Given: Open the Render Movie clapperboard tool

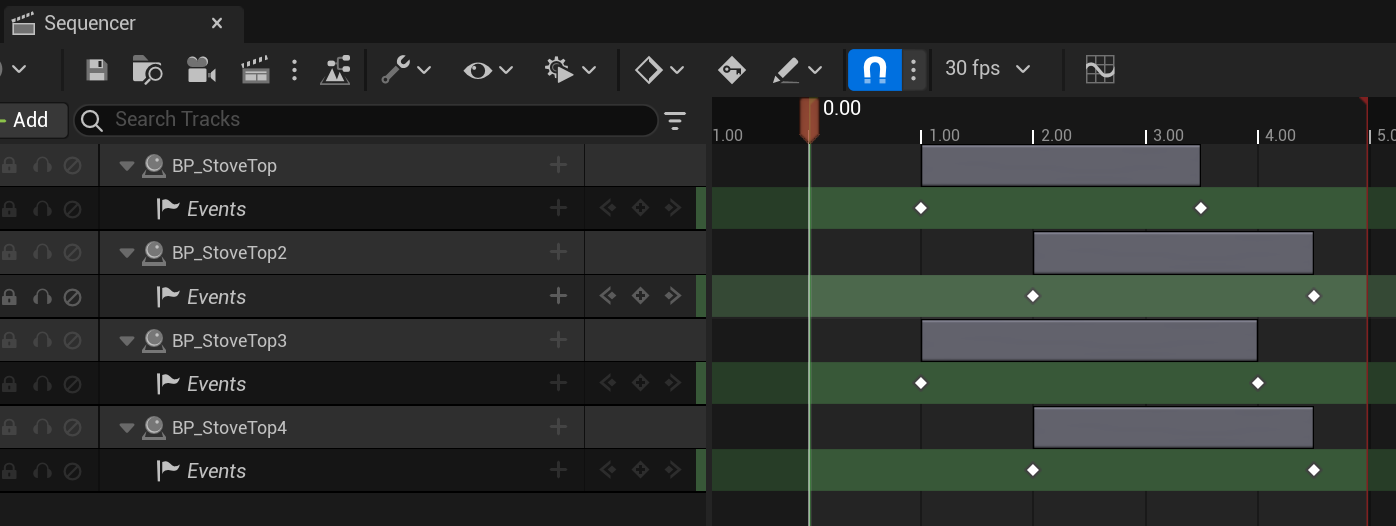Looking at the screenshot, I should click(x=256, y=70).
